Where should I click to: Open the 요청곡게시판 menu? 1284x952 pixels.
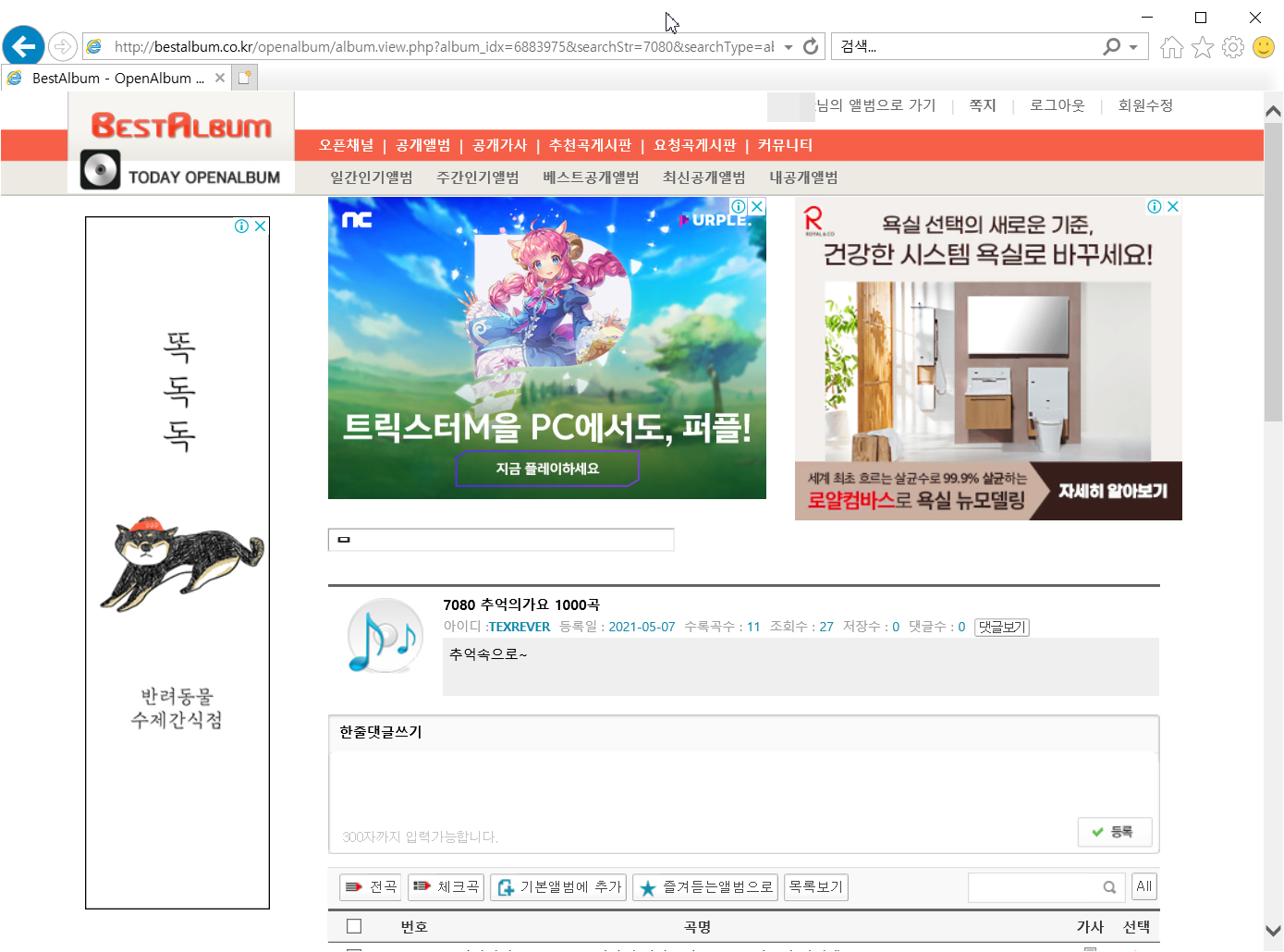coord(694,145)
